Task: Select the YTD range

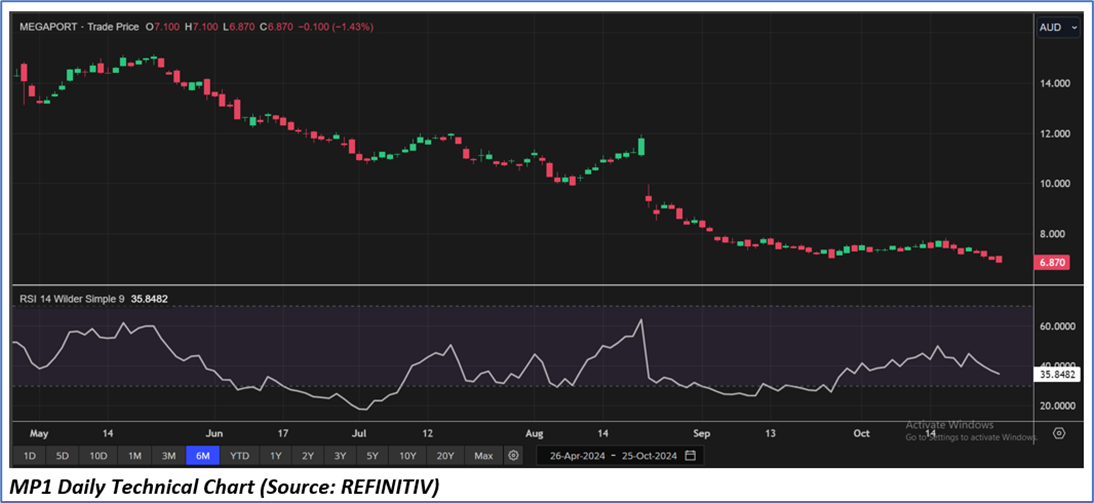Action: pyautogui.click(x=239, y=455)
